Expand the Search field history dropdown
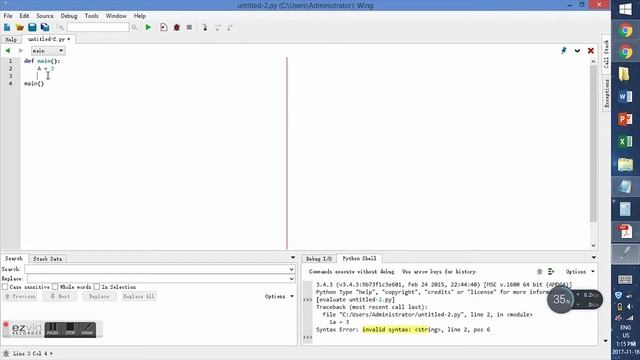Screen dimensions: 640x360 click(x=291, y=269)
